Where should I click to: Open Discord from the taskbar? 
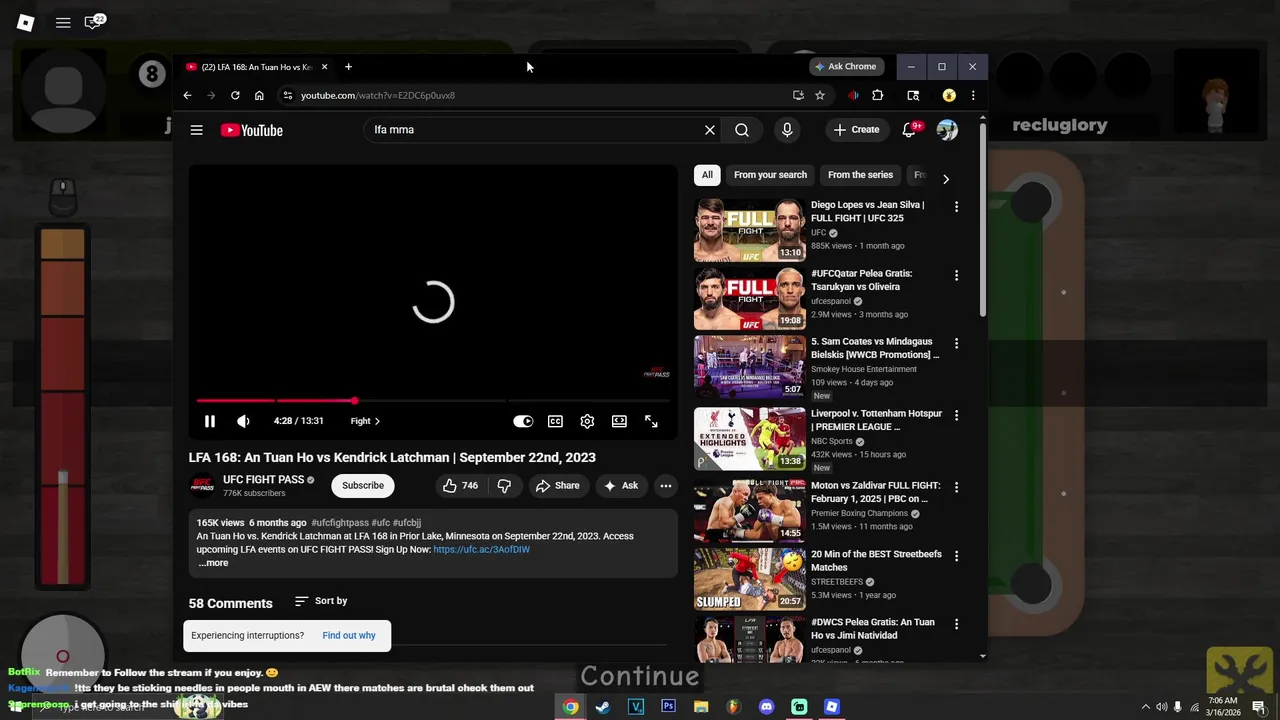[x=766, y=707]
